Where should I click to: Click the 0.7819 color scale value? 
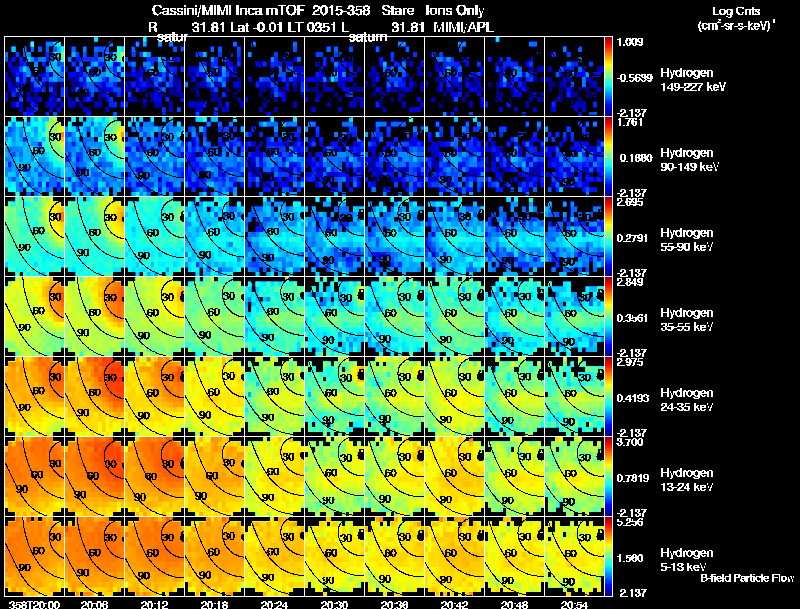coord(633,478)
